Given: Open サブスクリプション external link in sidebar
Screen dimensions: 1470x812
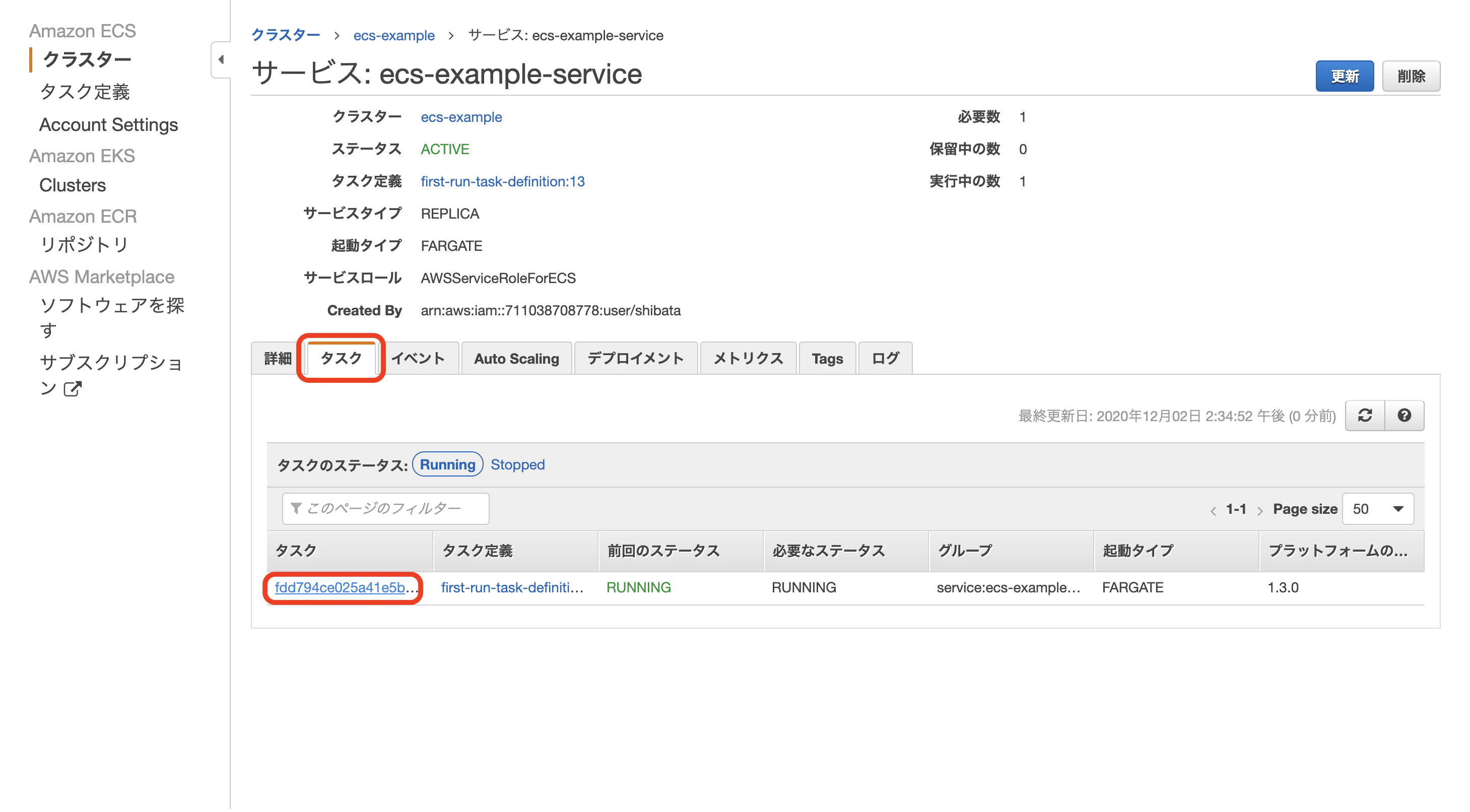Looking at the screenshot, I should 112,375.
